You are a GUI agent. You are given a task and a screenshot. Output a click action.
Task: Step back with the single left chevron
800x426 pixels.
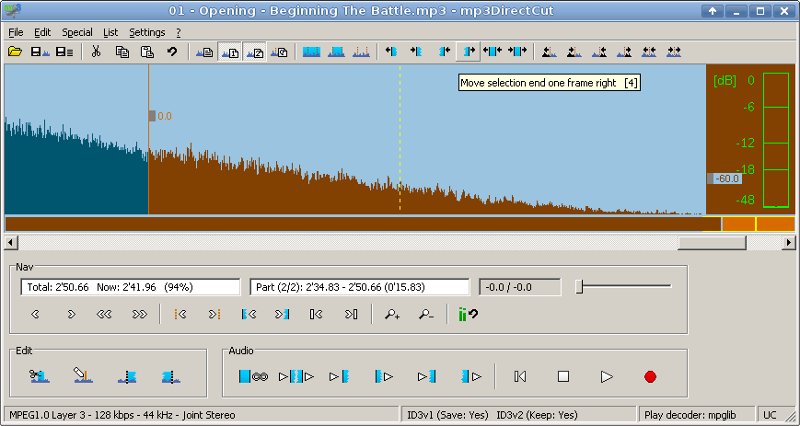[35, 314]
